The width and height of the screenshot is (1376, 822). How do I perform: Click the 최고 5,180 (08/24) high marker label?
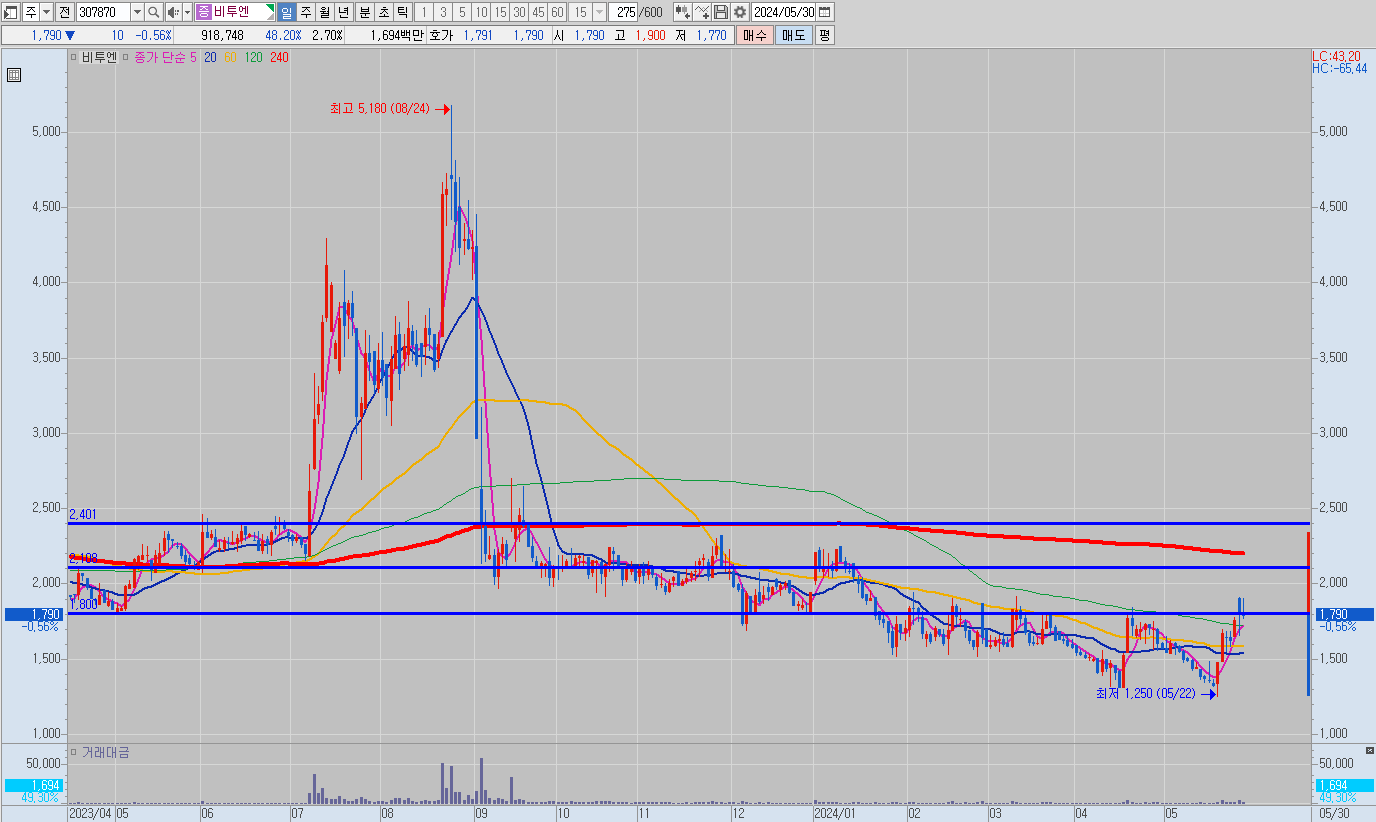coord(379,108)
